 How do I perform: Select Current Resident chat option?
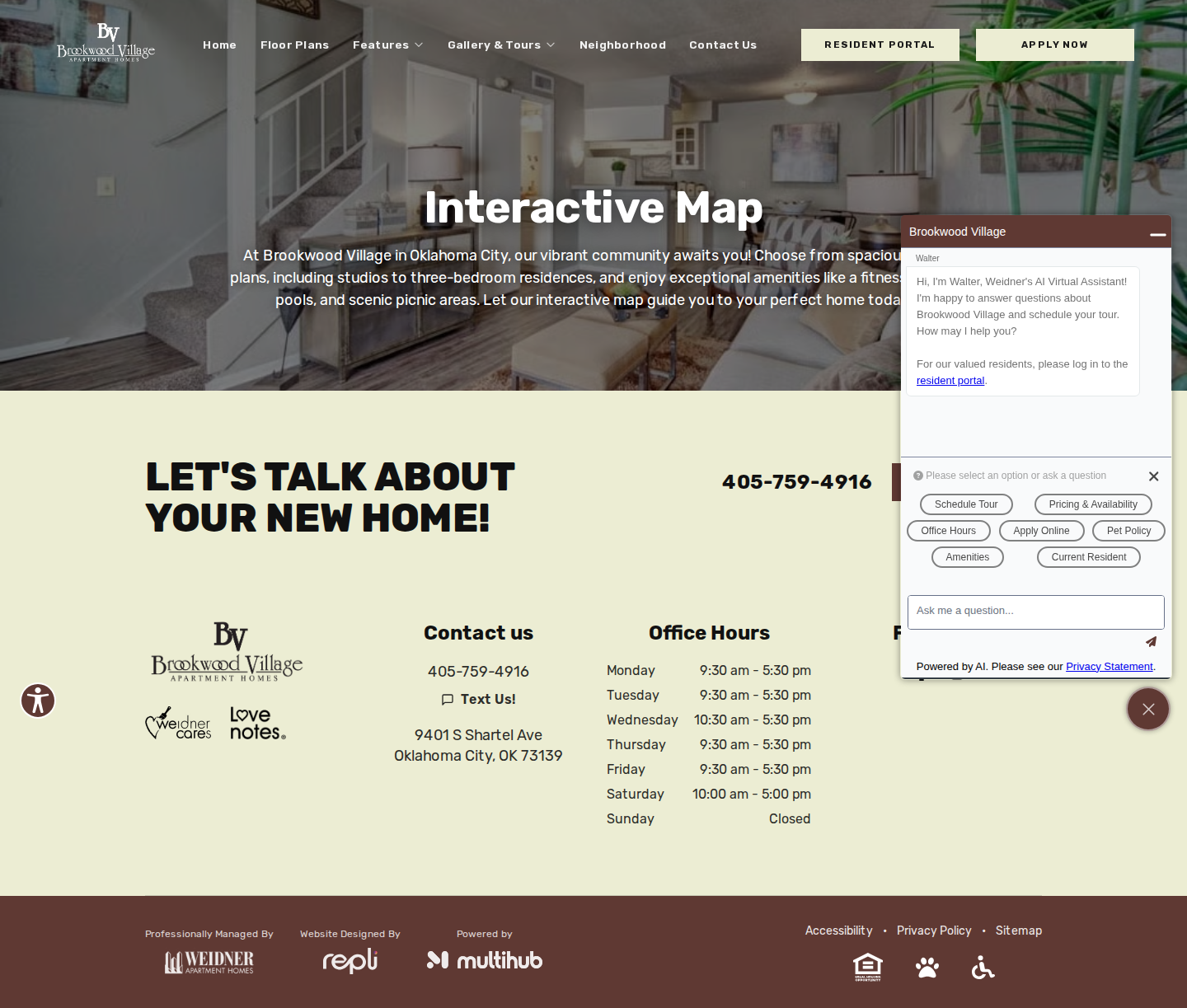pos(1089,557)
